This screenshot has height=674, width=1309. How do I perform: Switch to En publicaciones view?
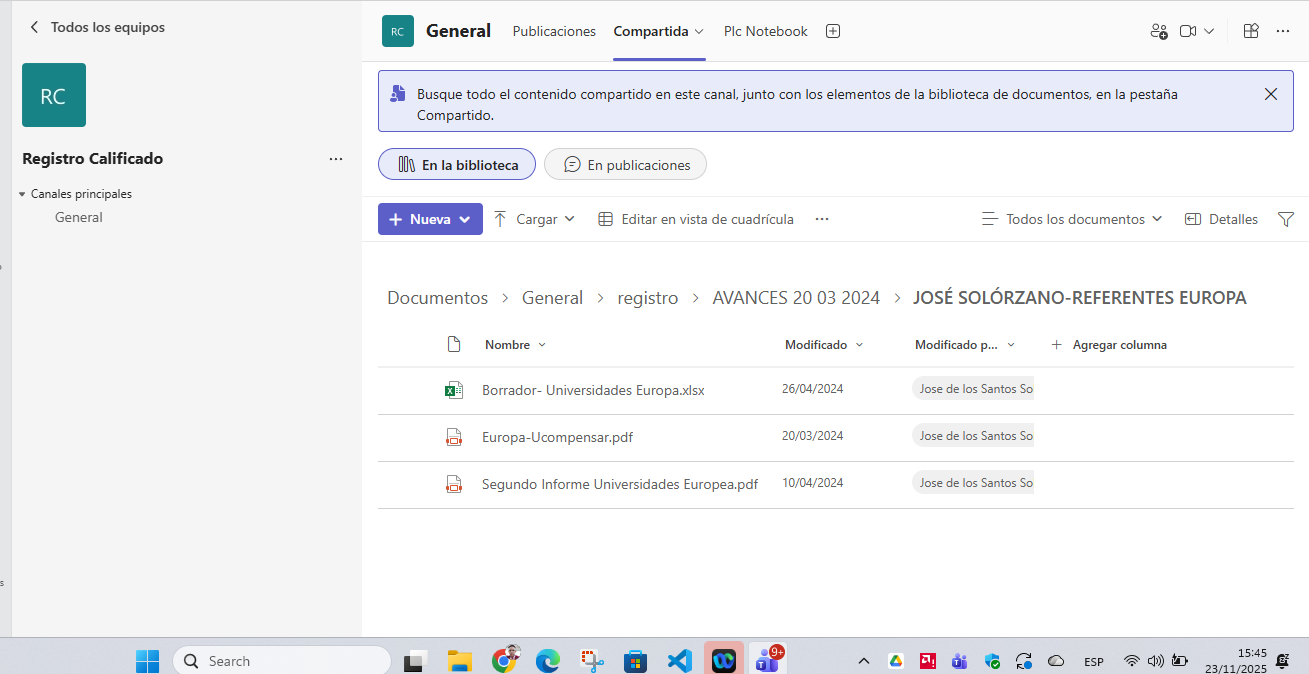click(x=626, y=165)
